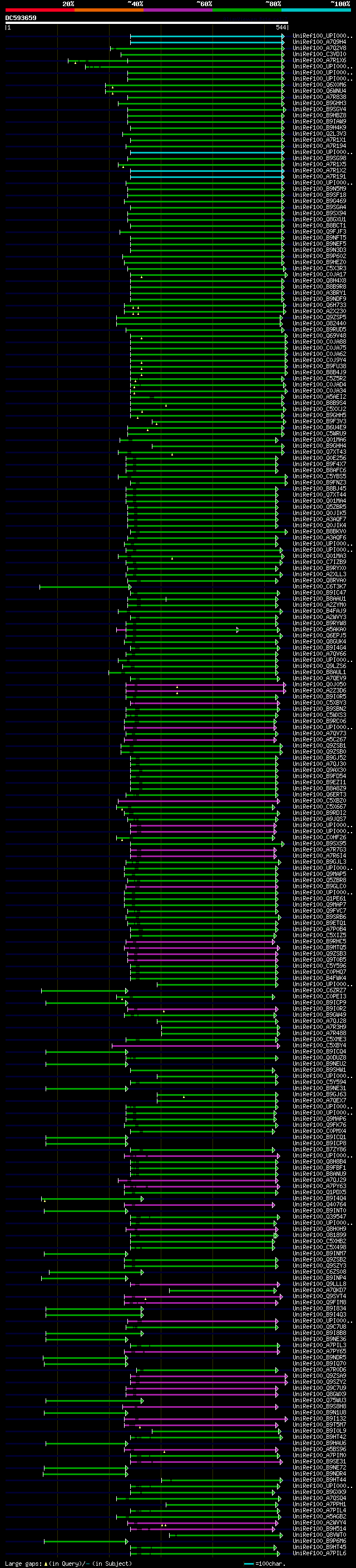Select subject UniRef100_Q7XT43
This screenshot has width=356, height=1568.
click(319, 452)
